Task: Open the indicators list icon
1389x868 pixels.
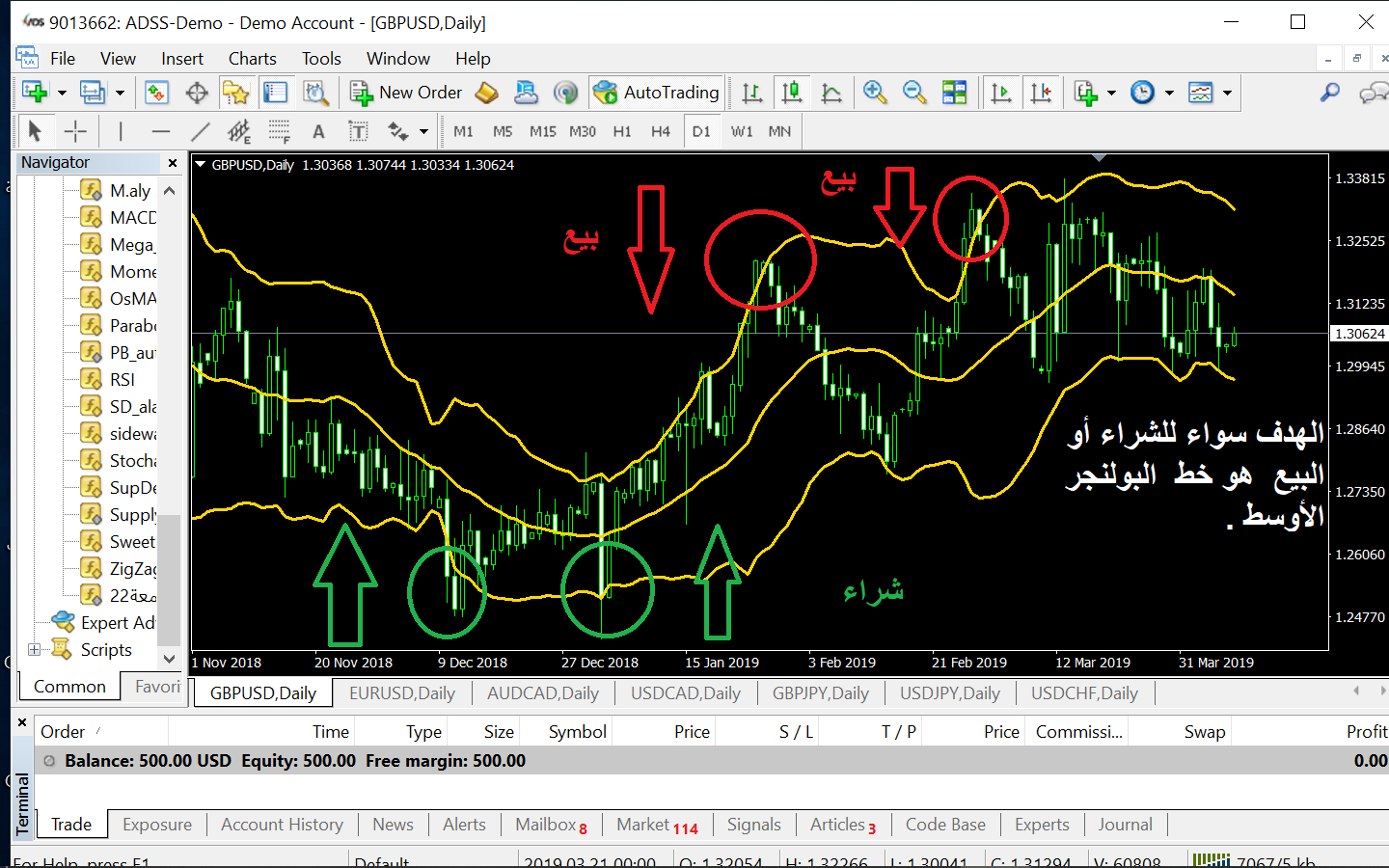Action: tap(1086, 93)
